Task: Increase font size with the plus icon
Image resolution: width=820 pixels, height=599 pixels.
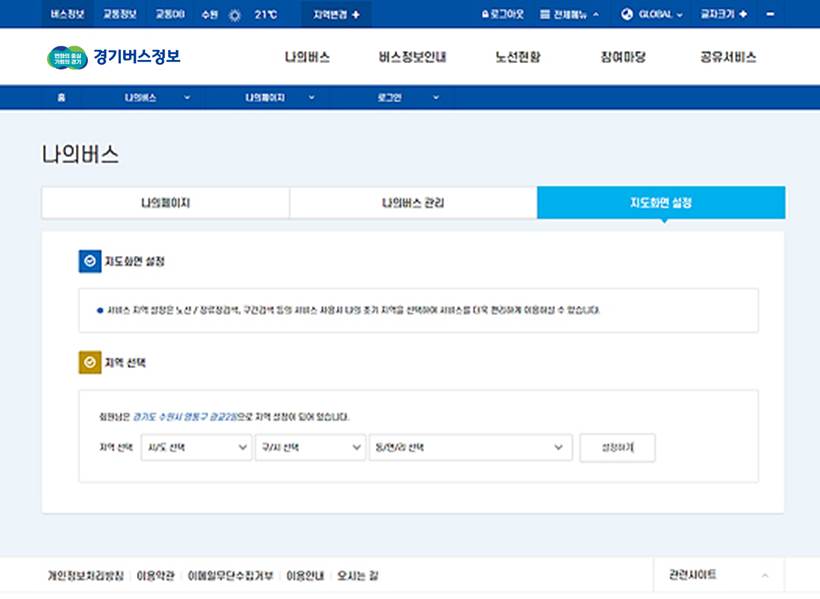Action: [x=743, y=15]
